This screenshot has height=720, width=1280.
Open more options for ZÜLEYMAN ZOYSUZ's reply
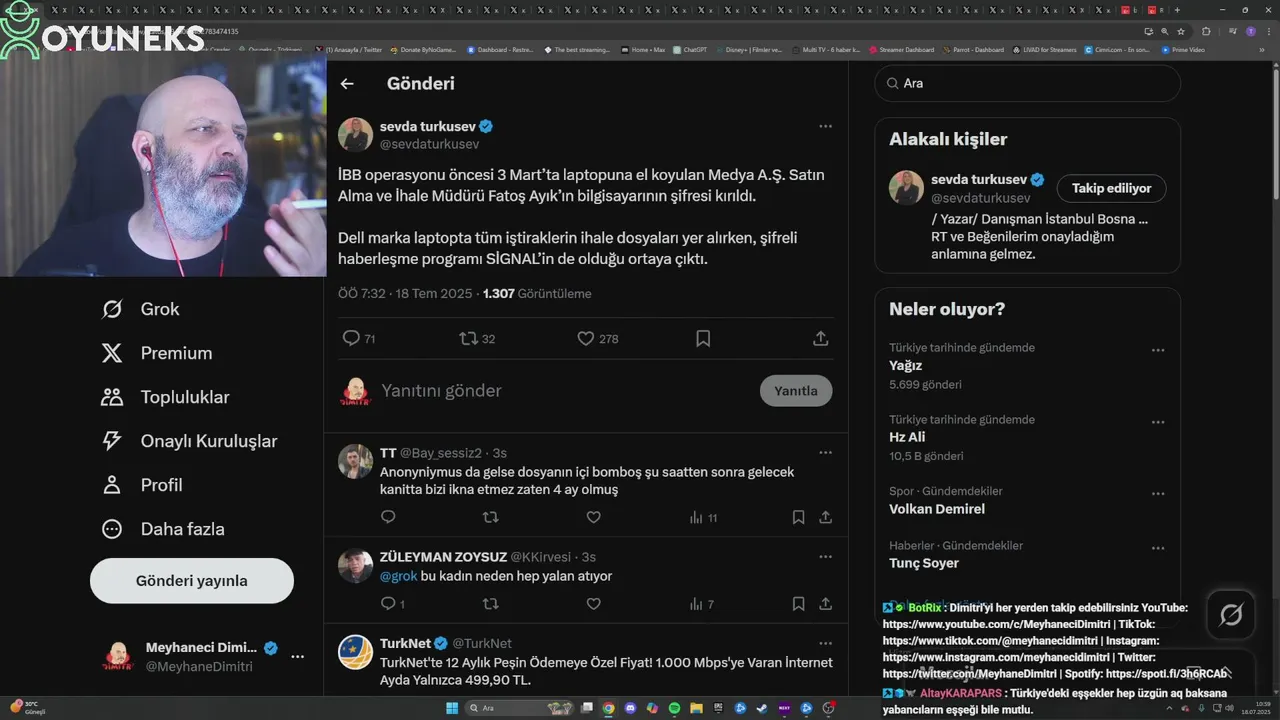click(x=825, y=556)
